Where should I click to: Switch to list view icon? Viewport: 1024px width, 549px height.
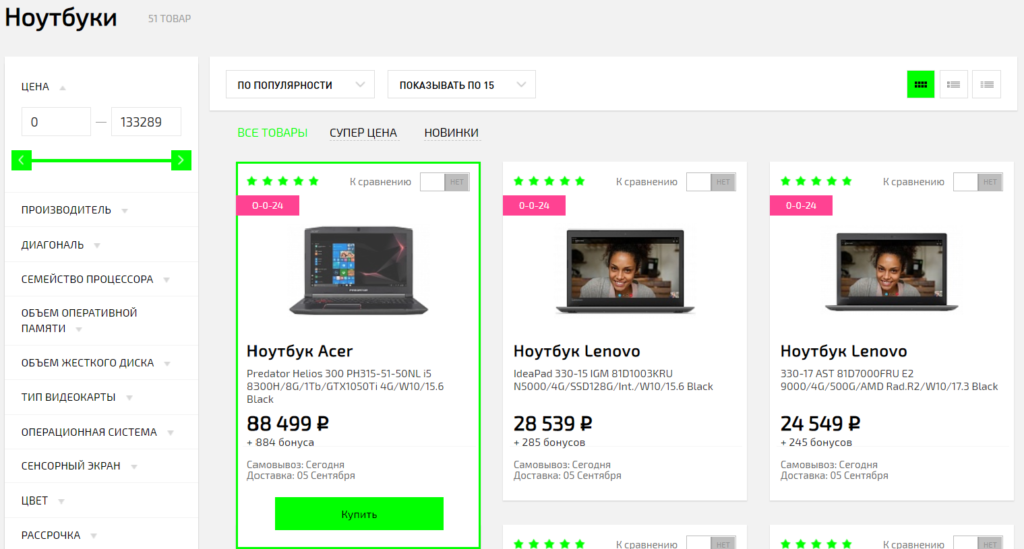point(953,85)
